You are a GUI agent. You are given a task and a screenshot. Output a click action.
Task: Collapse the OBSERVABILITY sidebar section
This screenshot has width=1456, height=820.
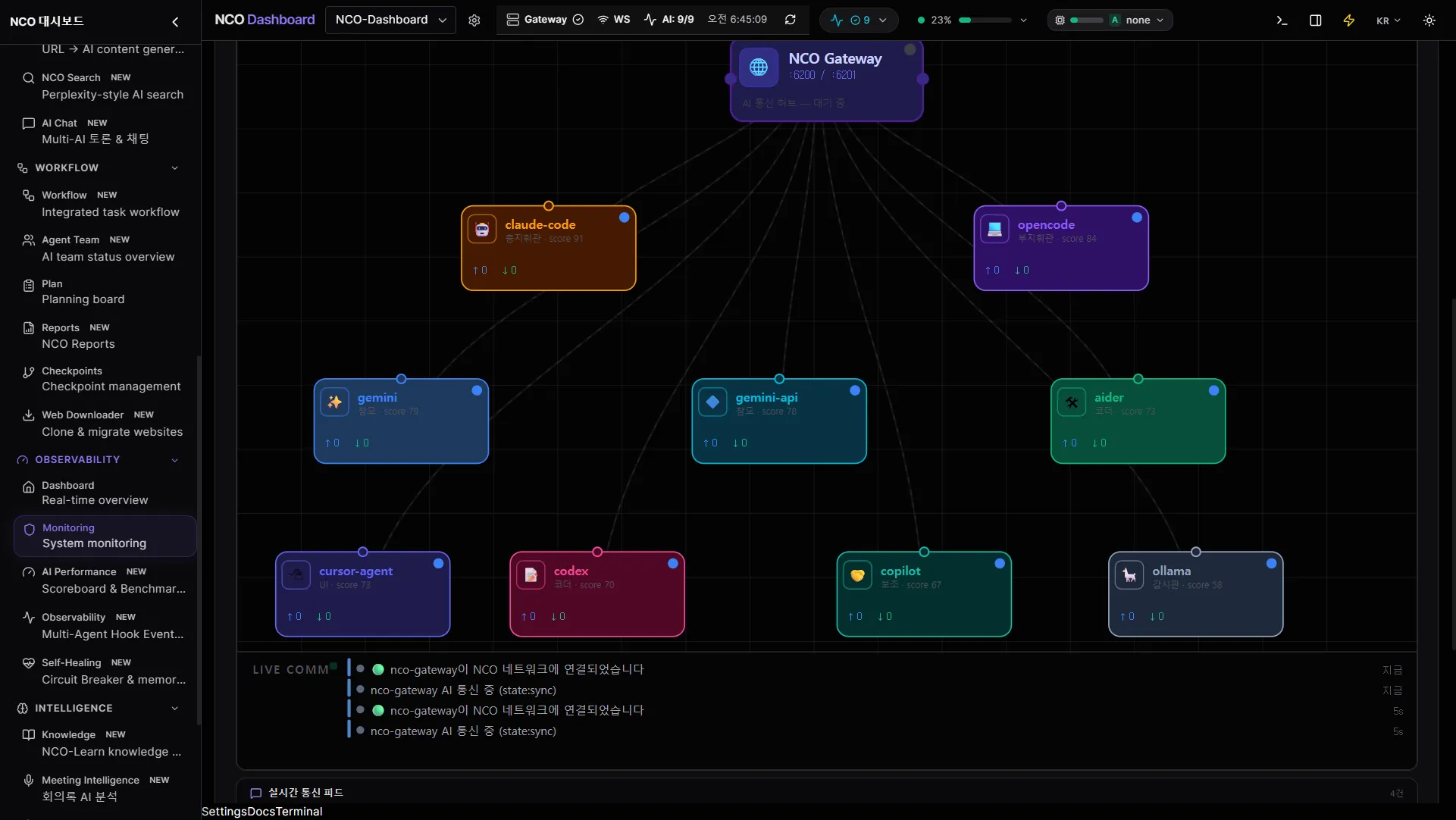(175, 460)
